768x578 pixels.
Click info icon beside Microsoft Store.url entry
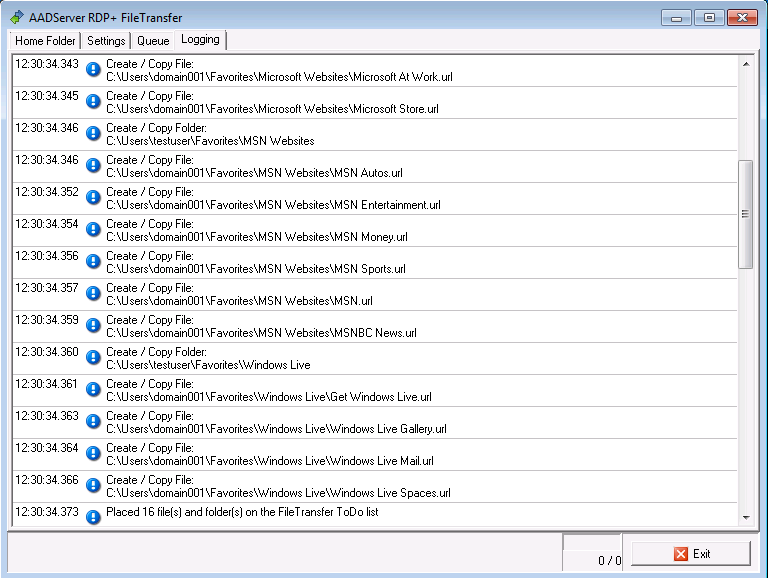pos(93,101)
